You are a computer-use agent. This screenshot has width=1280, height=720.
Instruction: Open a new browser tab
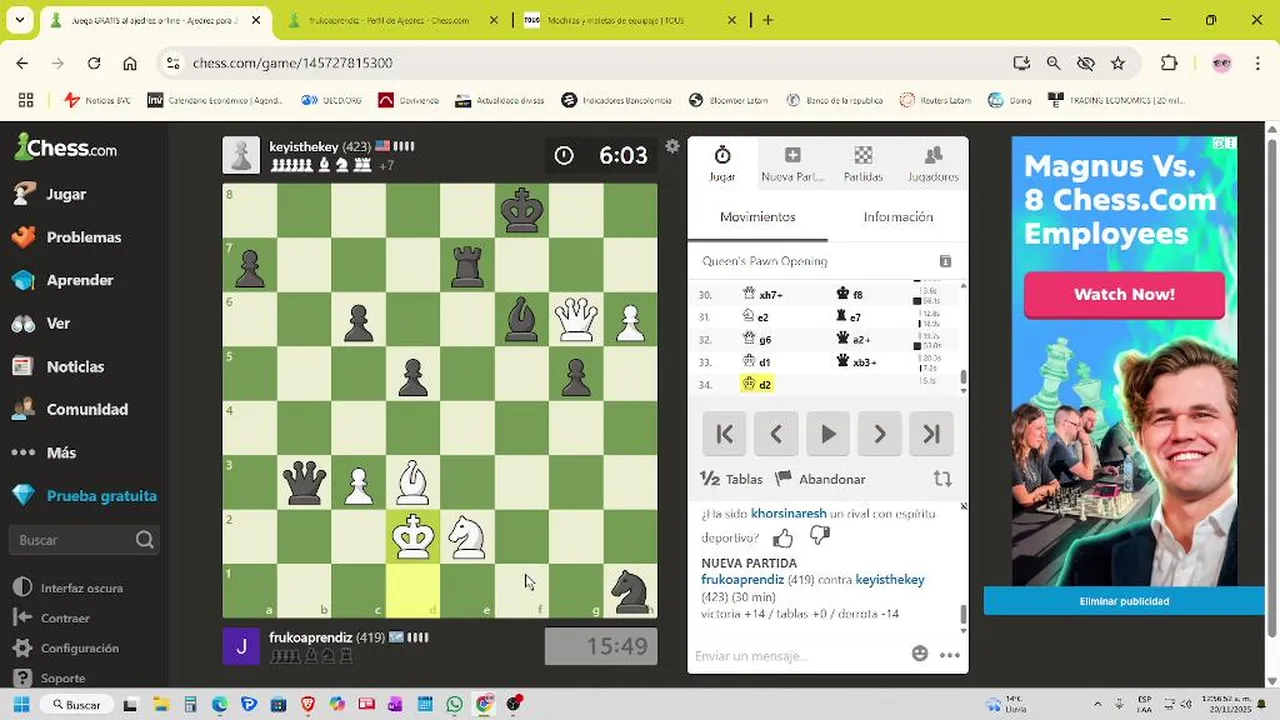coord(768,20)
